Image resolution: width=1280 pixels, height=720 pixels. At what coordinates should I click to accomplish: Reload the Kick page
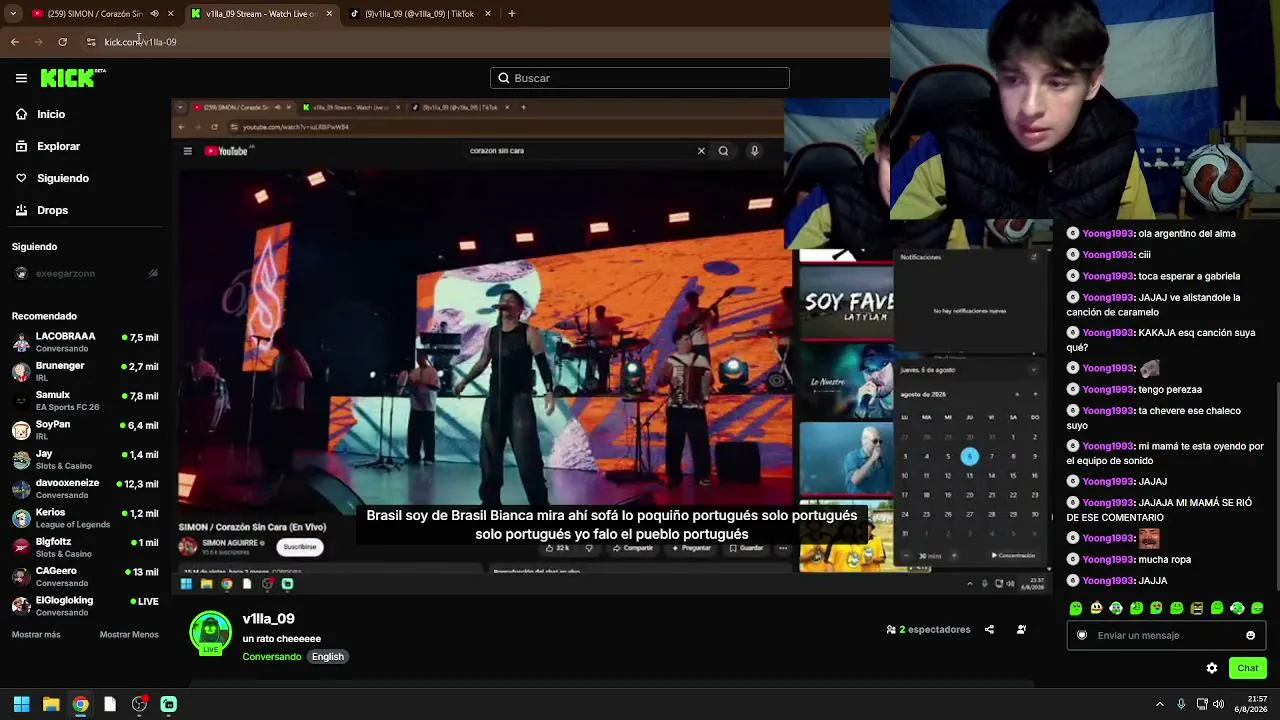point(62,42)
